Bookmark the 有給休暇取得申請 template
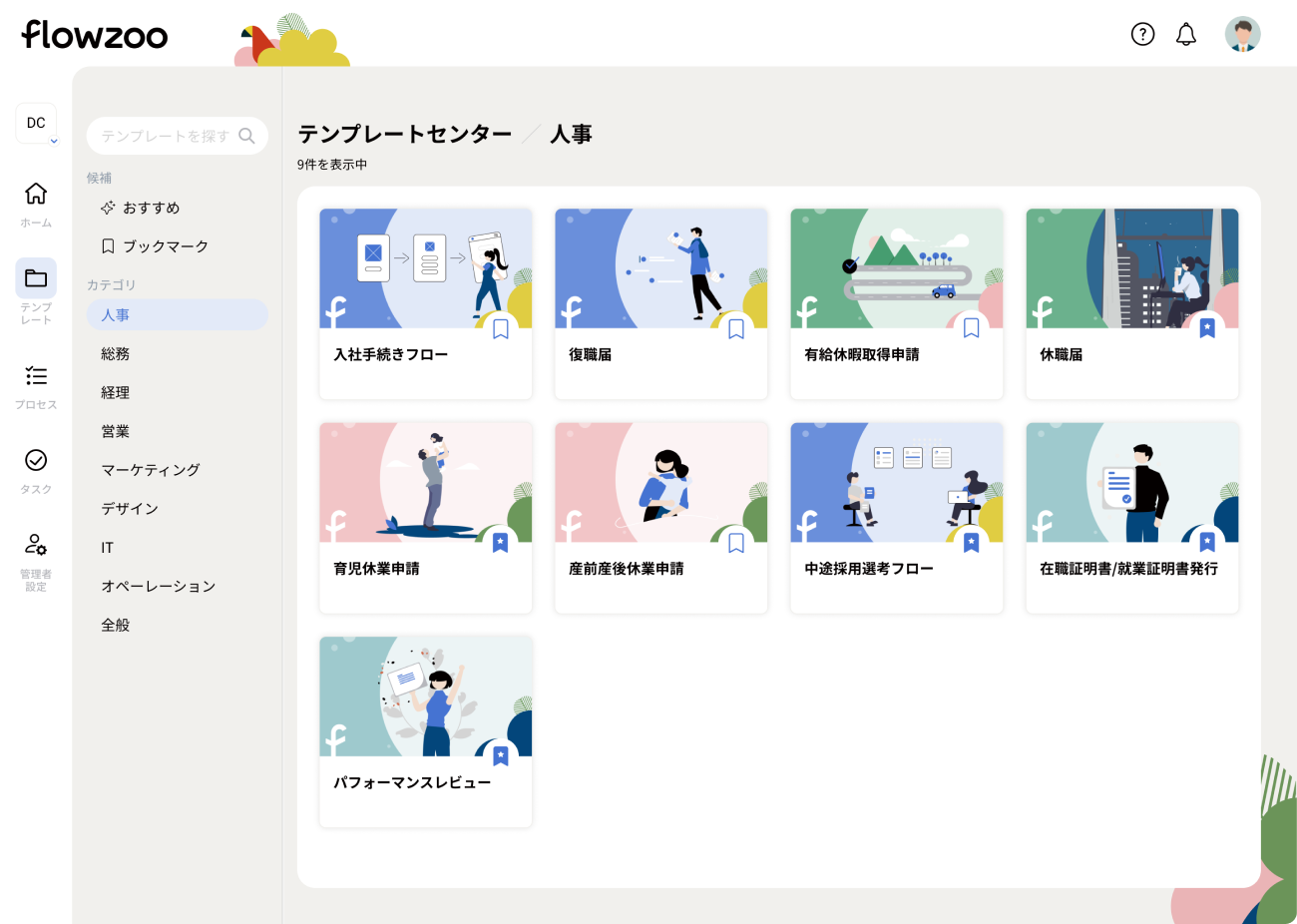Viewport: 1297px width, 924px height. pos(972,328)
